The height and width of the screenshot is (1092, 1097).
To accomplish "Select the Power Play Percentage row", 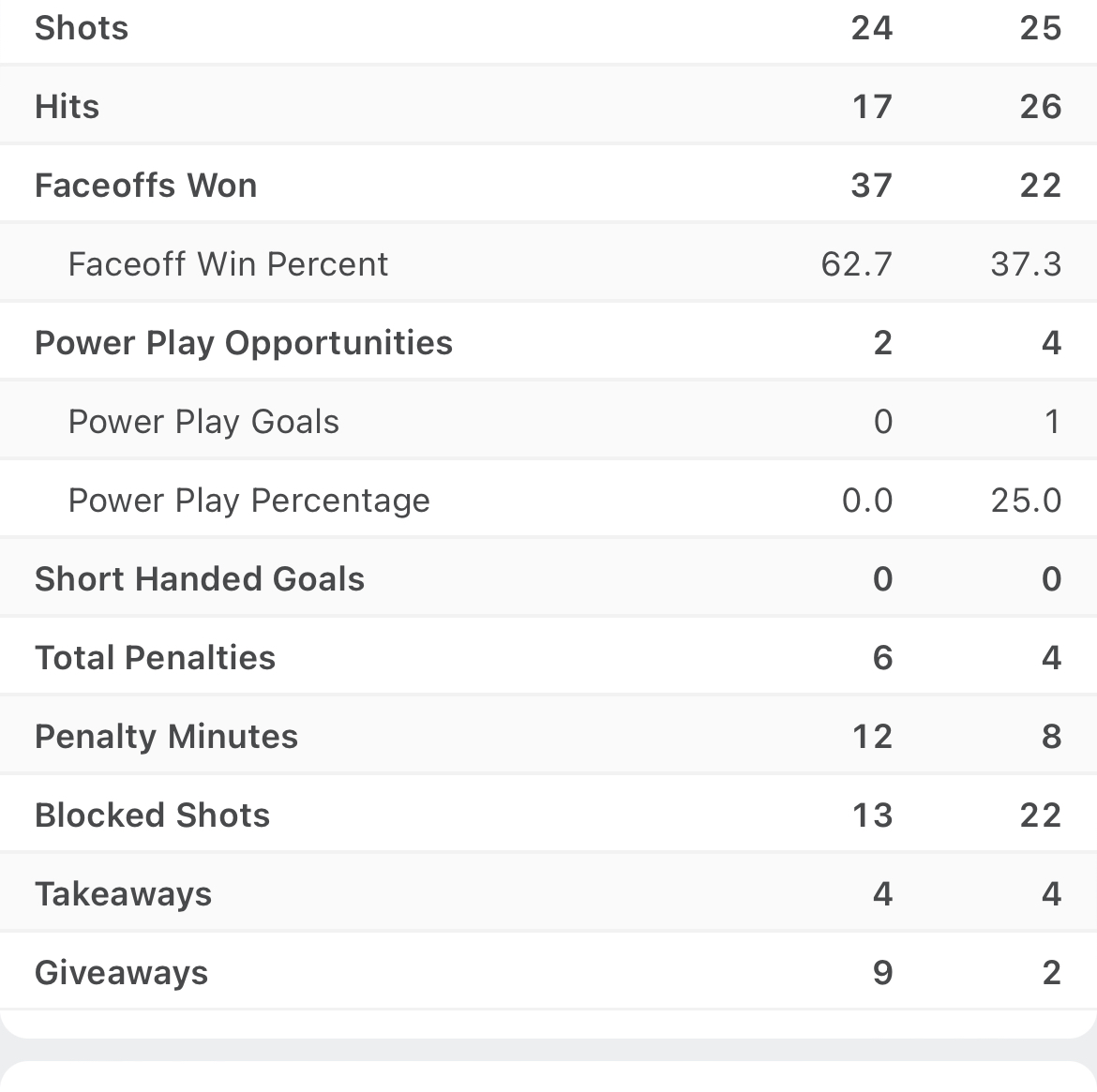I will tap(548, 500).
